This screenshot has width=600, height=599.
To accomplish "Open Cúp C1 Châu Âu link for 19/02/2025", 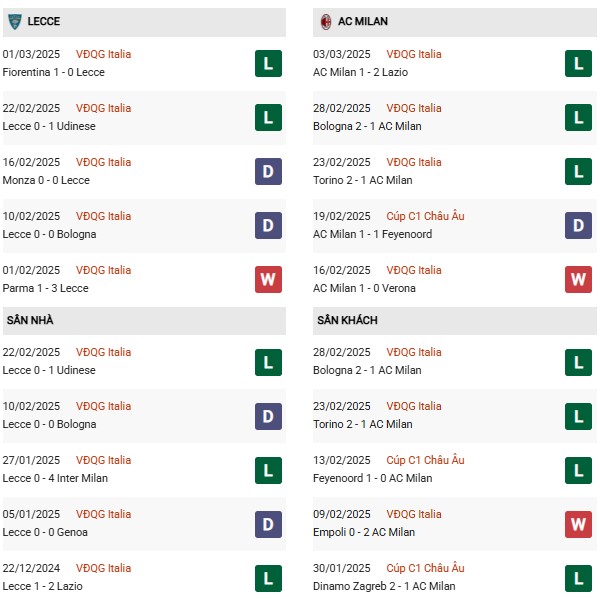I will tap(425, 216).
